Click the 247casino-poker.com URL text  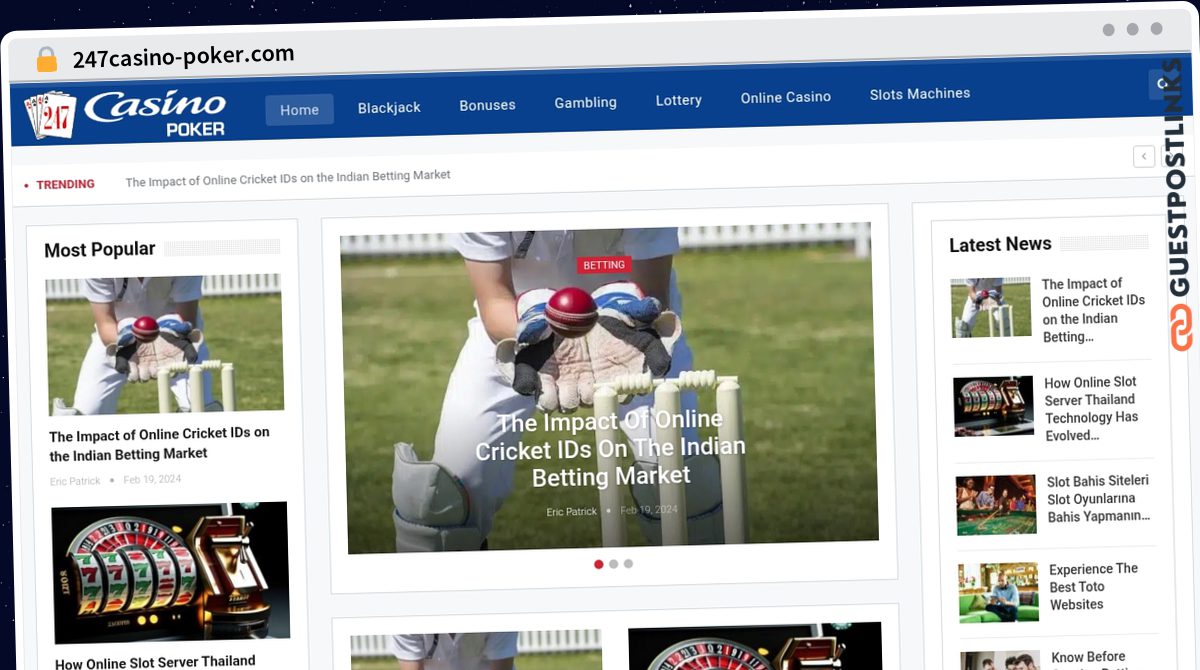pos(183,56)
